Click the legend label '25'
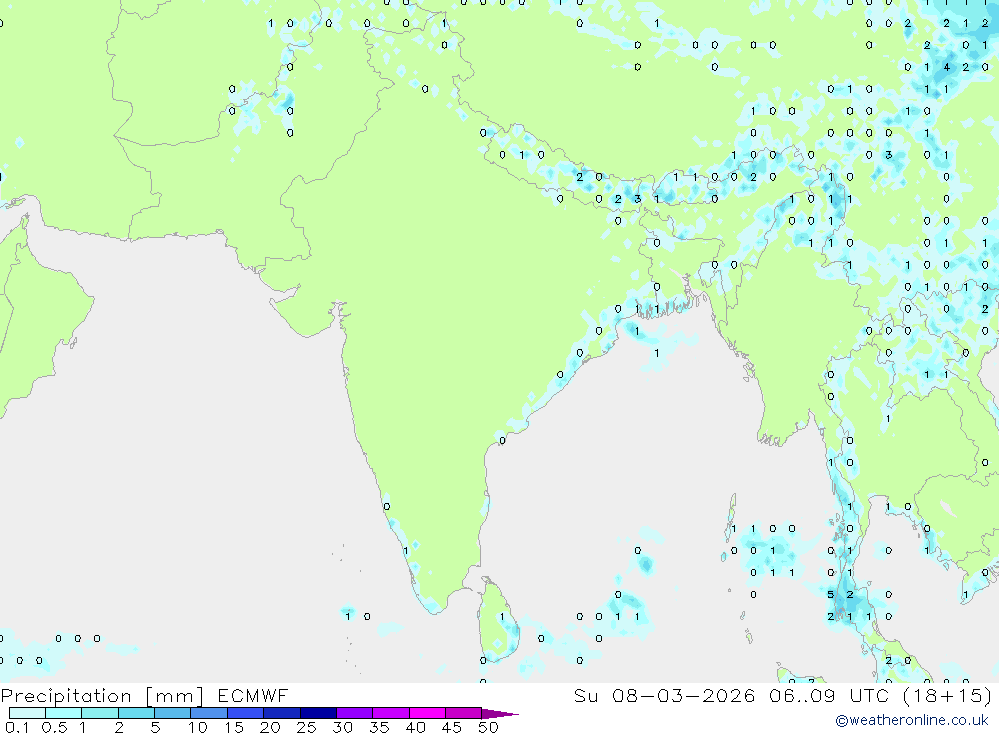 point(306,727)
